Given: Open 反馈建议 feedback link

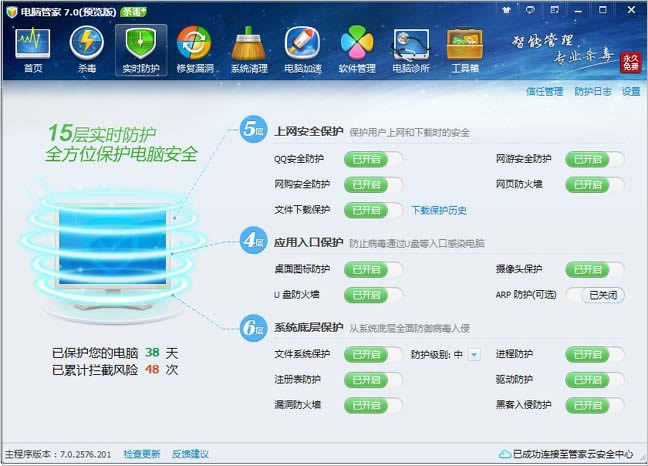Looking at the screenshot, I should click(190, 454).
